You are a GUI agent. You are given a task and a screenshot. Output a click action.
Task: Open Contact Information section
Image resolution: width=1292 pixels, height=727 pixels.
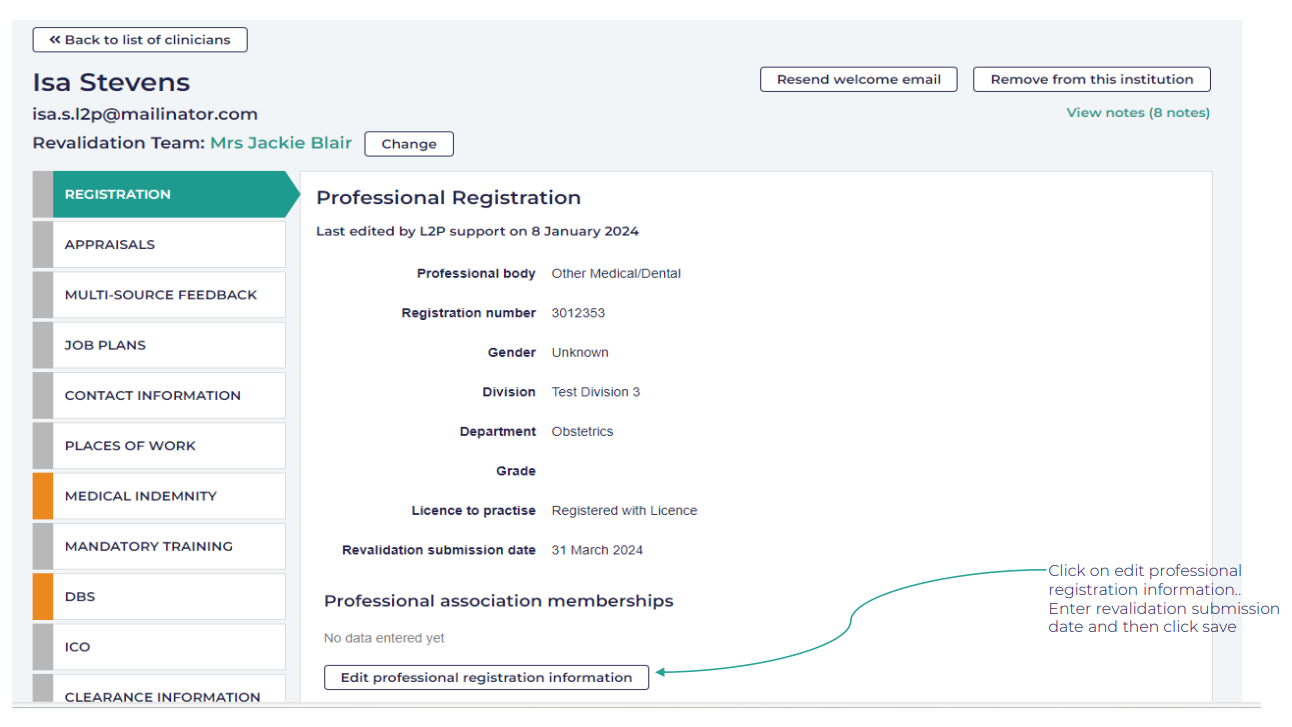pyautogui.click(x=160, y=396)
